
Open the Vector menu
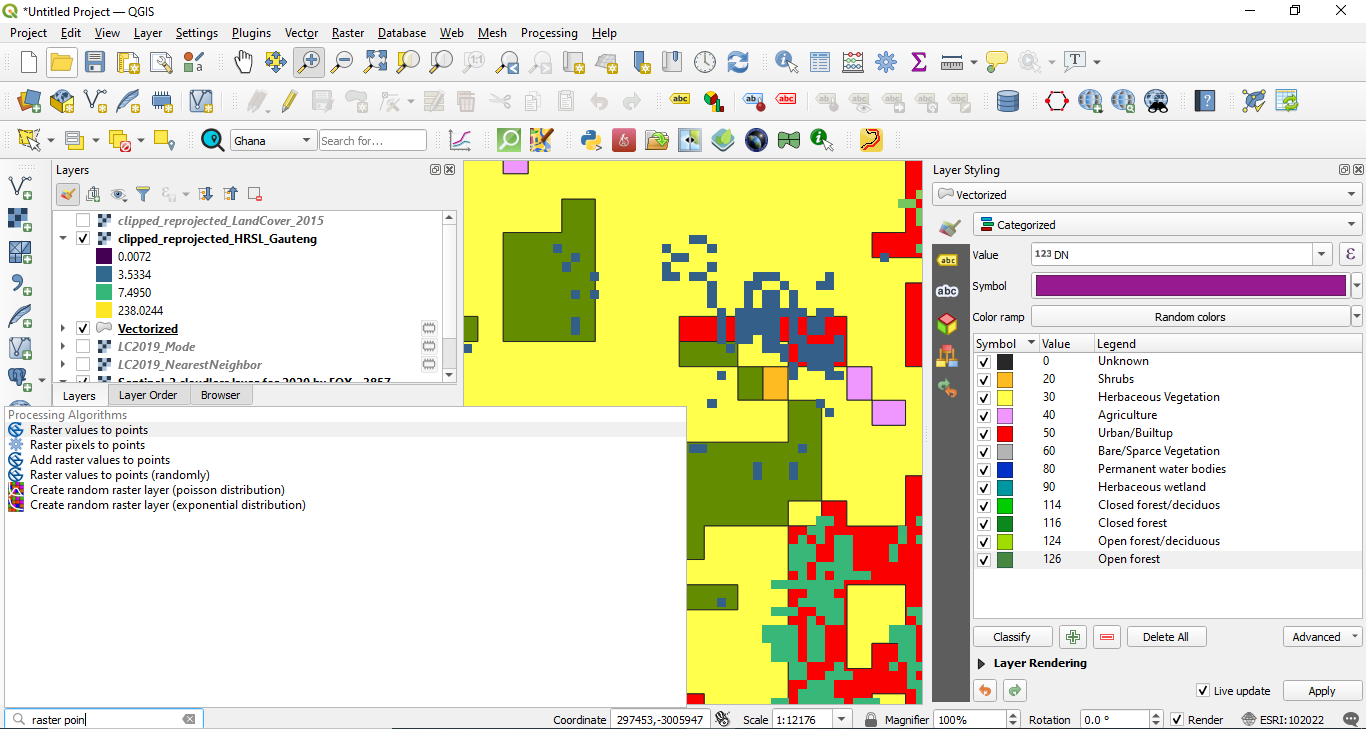tap(301, 33)
